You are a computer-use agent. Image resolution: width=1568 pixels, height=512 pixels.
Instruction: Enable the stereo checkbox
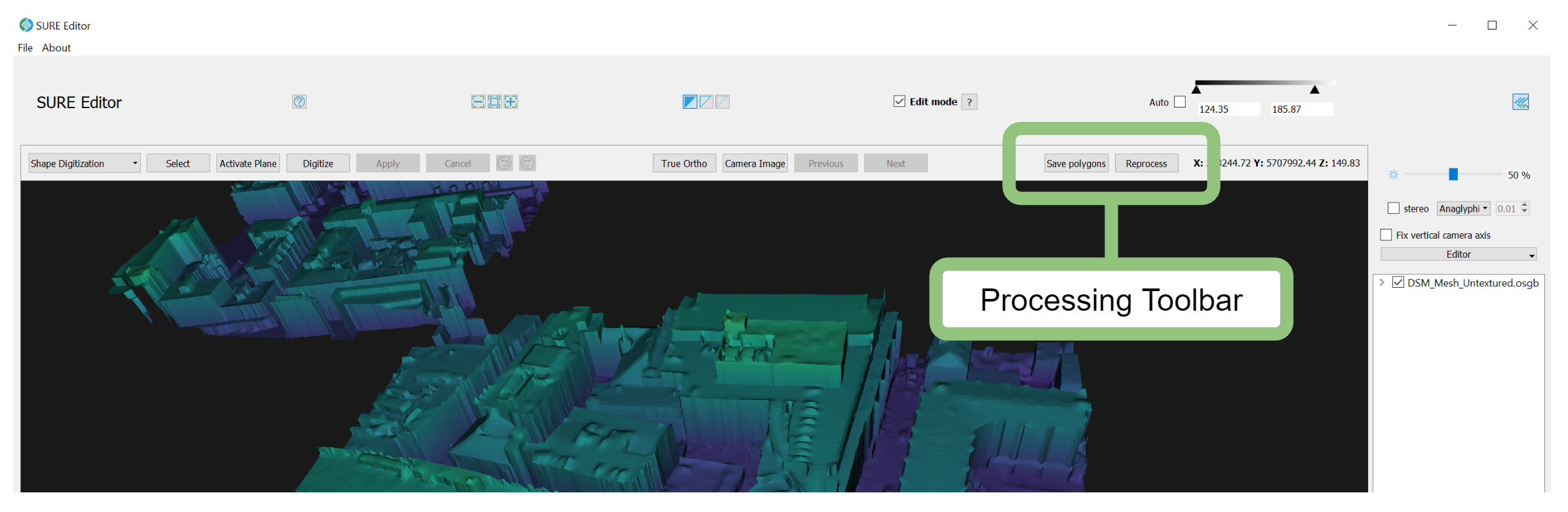tap(1394, 208)
